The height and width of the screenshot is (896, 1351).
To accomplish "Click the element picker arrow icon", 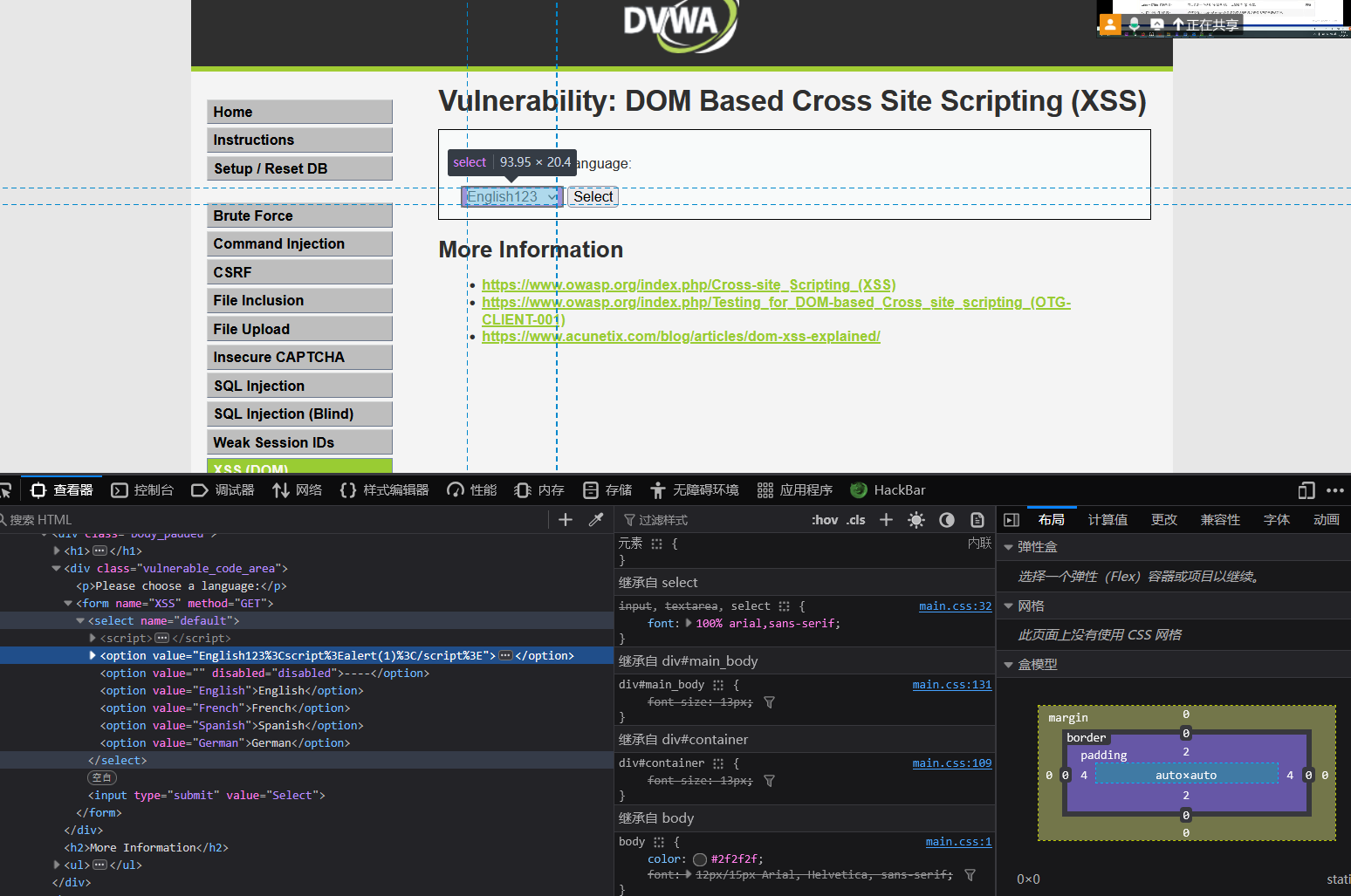I will click(4, 490).
